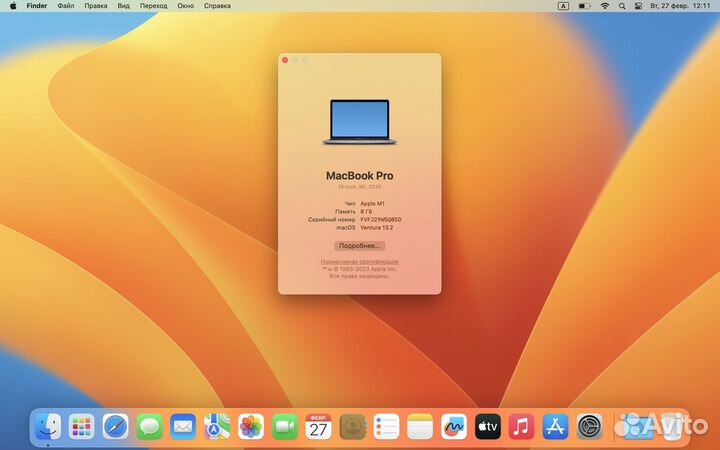The height and width of the screenshot is (450, 720).
Task: Open the Notes app in the Dock
Action: [x=420, y=427]
